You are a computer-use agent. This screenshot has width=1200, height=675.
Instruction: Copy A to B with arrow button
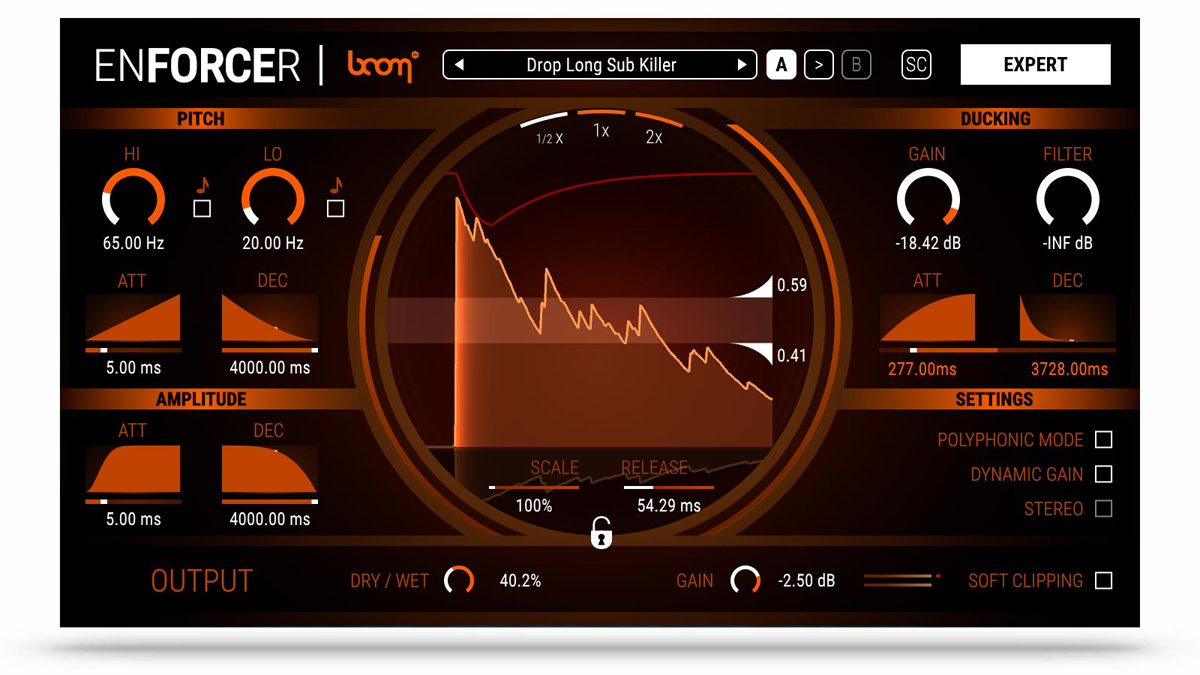point(817,64)
